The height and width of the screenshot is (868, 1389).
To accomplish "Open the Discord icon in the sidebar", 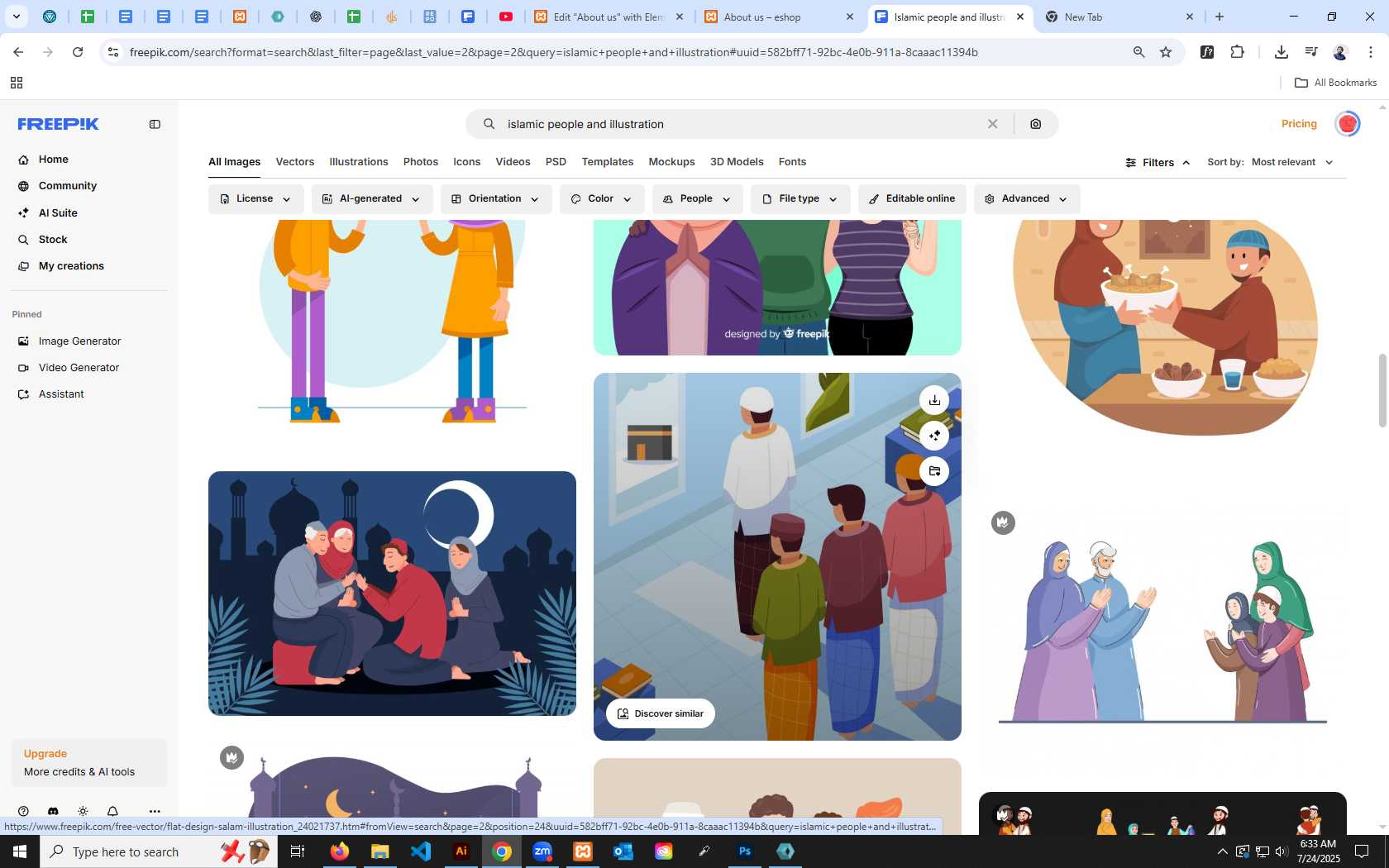I will coord(53,812).
